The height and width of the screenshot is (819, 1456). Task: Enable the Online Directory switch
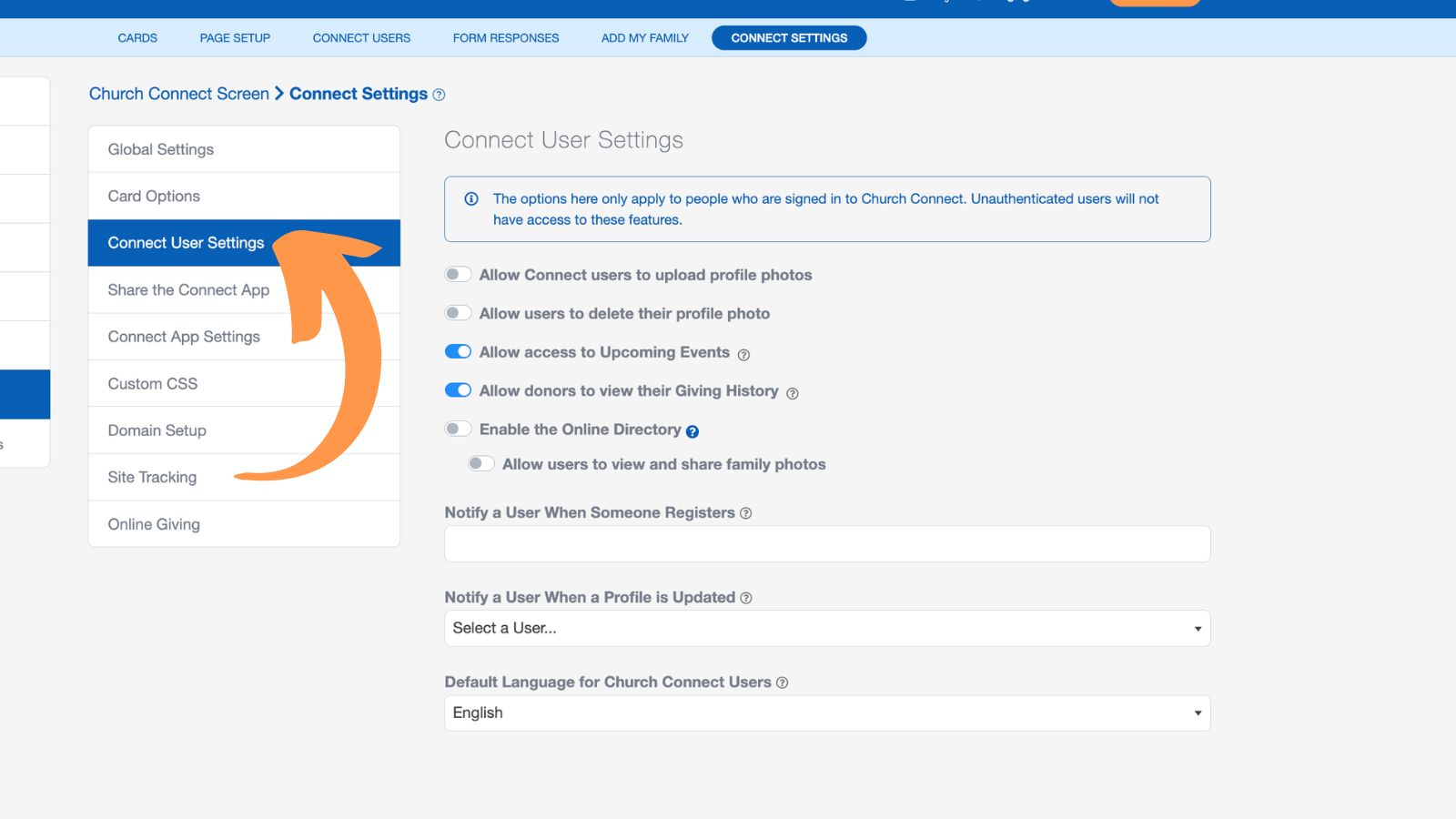click(458, 429)
